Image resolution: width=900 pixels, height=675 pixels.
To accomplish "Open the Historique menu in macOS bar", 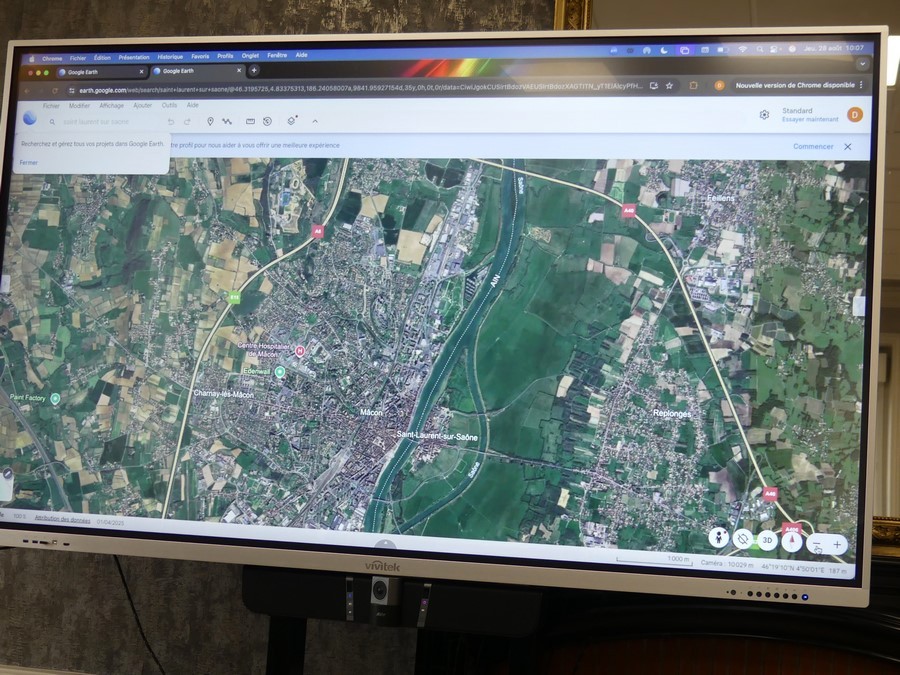I will (170, 57).
